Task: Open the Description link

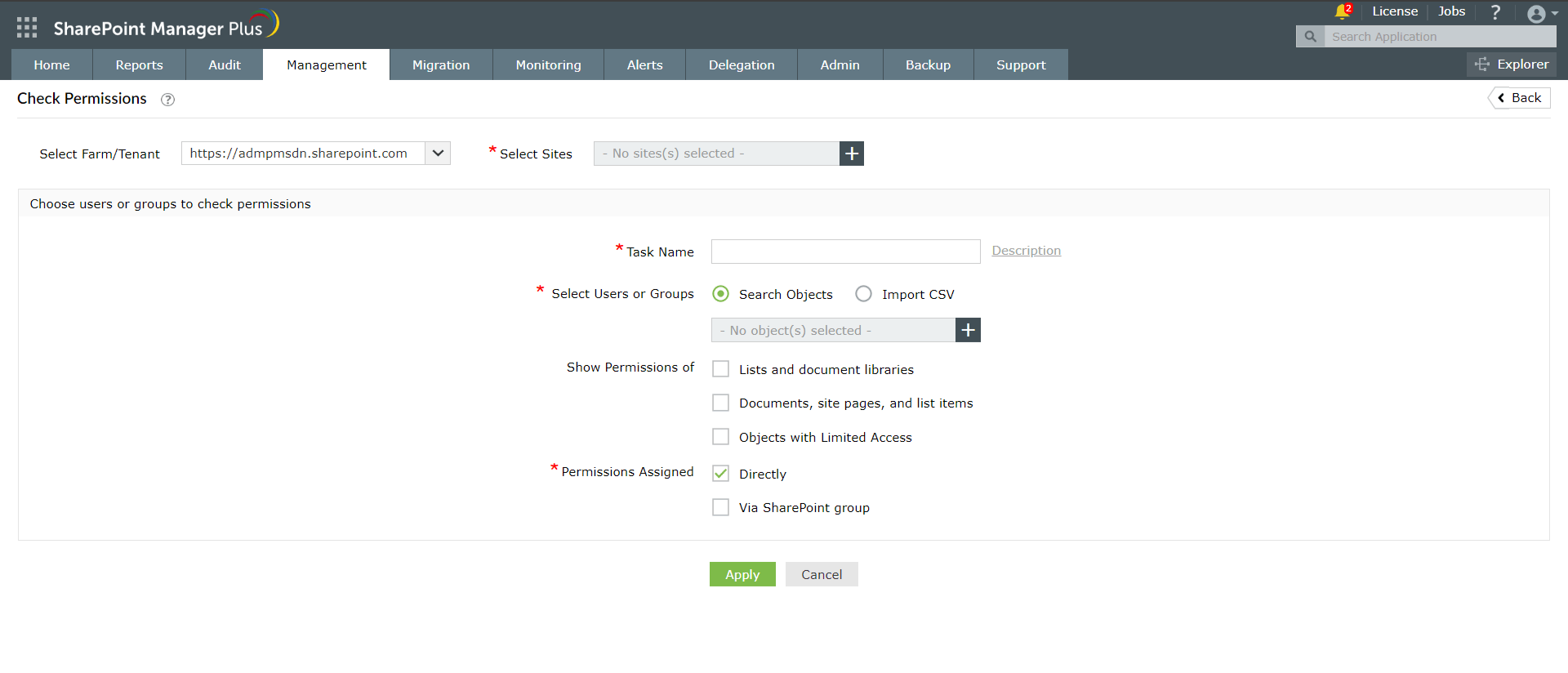Action: (1027, 251)
